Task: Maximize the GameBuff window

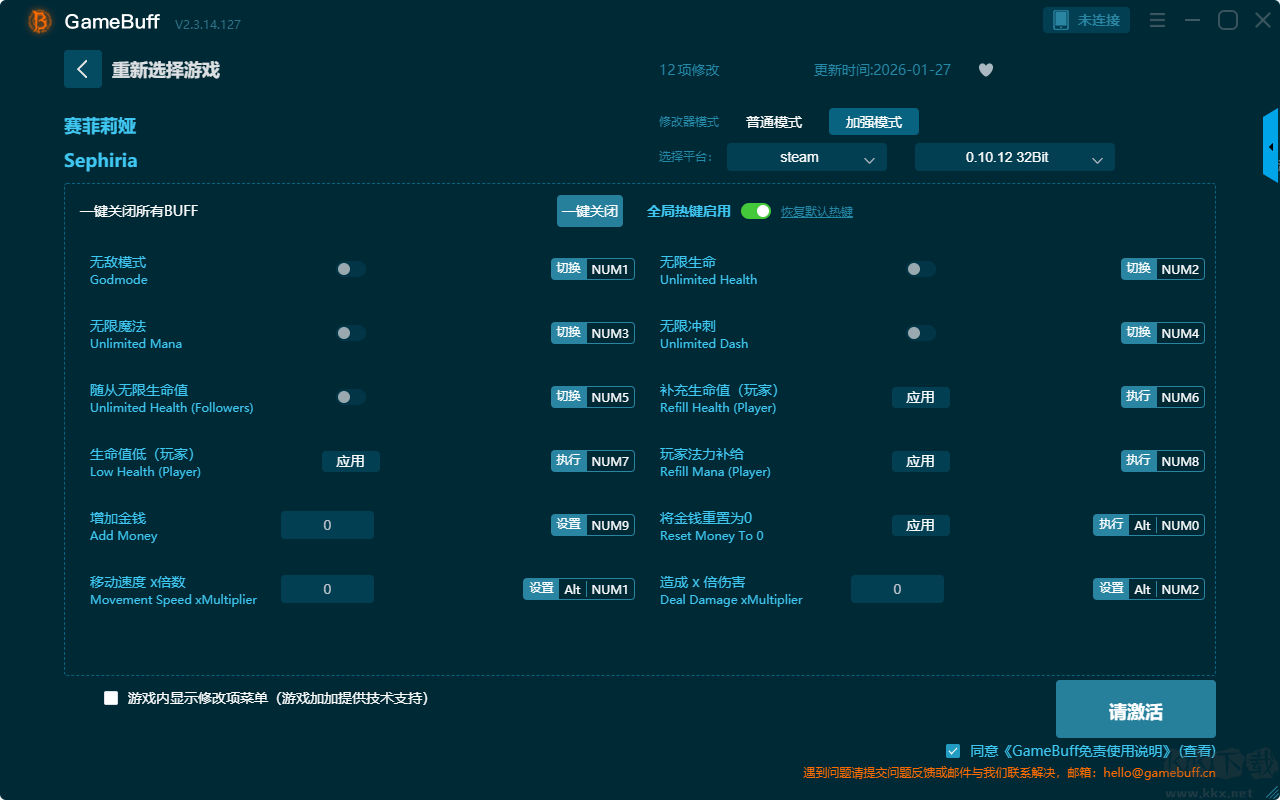Action: [x=1227, y=21]
